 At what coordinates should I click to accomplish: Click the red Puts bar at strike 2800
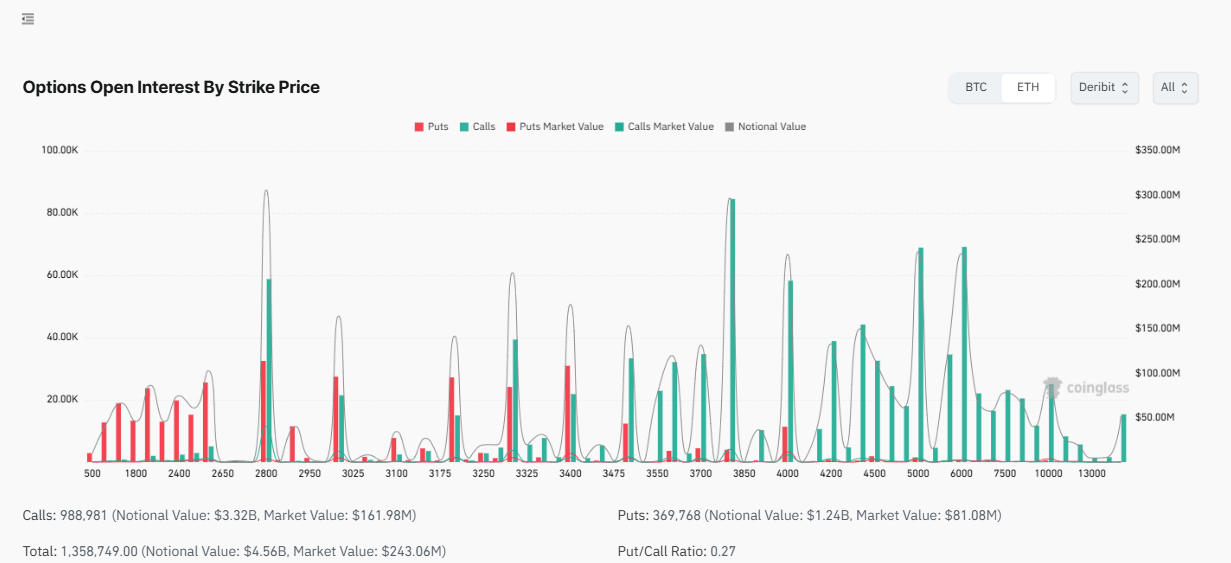[x=263, y=410]
